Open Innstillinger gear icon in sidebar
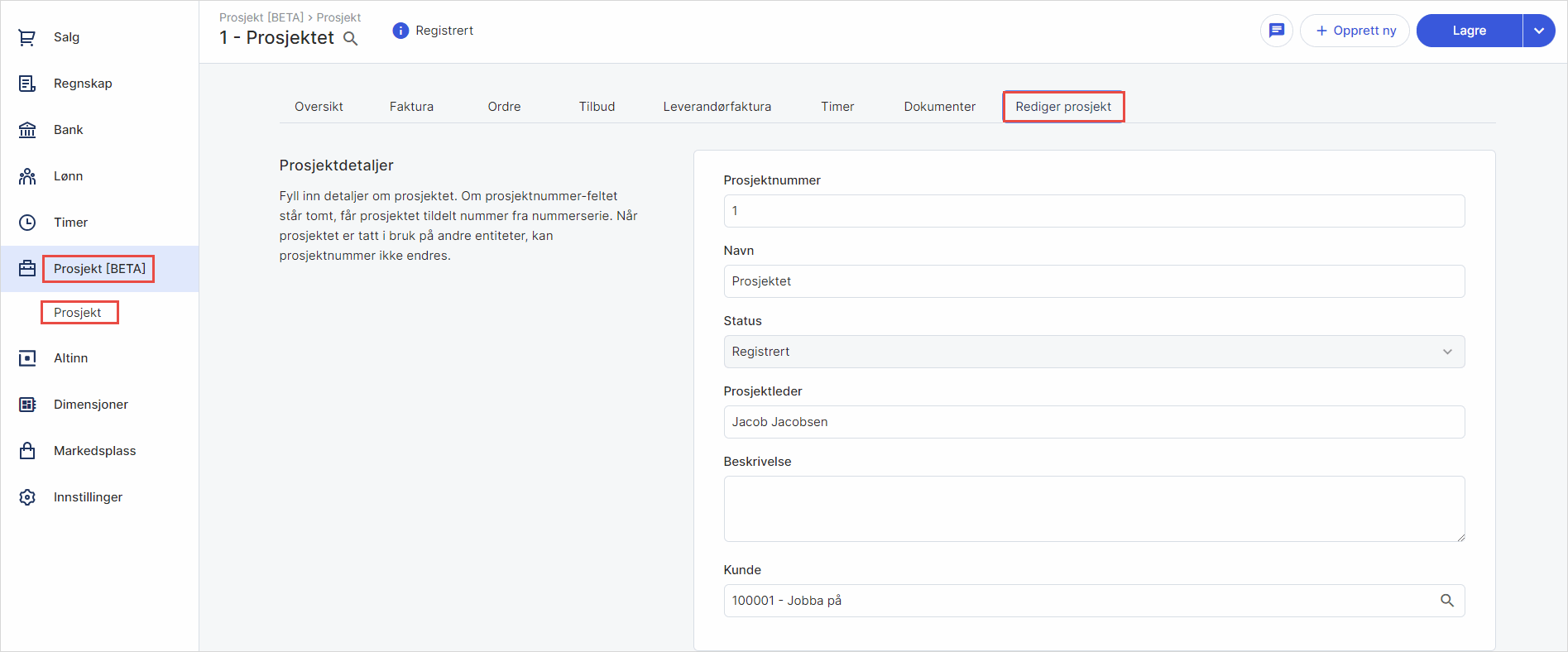Viewport: 1568px width, 652px height. tap(27, 497)
